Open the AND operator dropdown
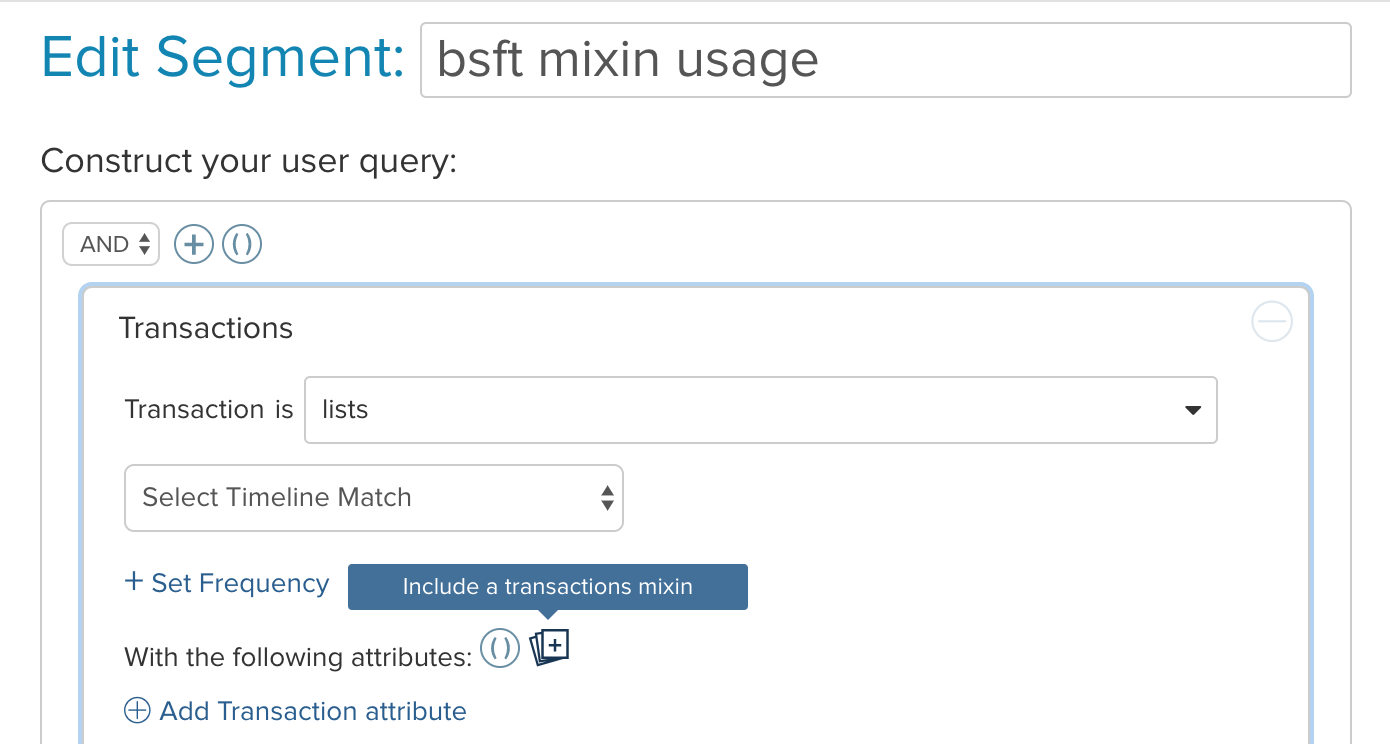 111,244
